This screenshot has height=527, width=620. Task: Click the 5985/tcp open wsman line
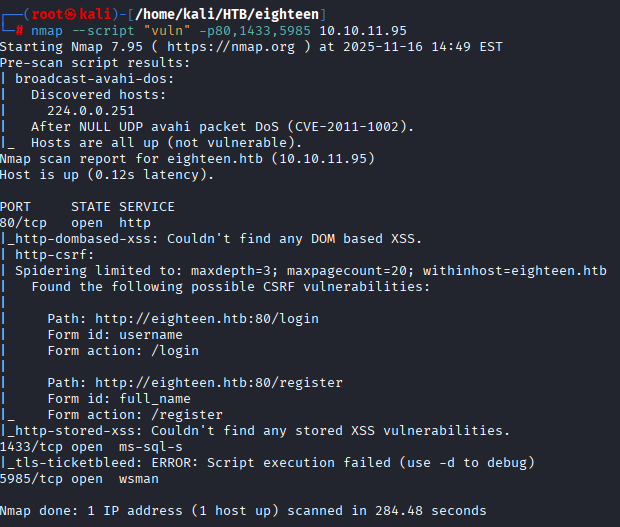76,478
